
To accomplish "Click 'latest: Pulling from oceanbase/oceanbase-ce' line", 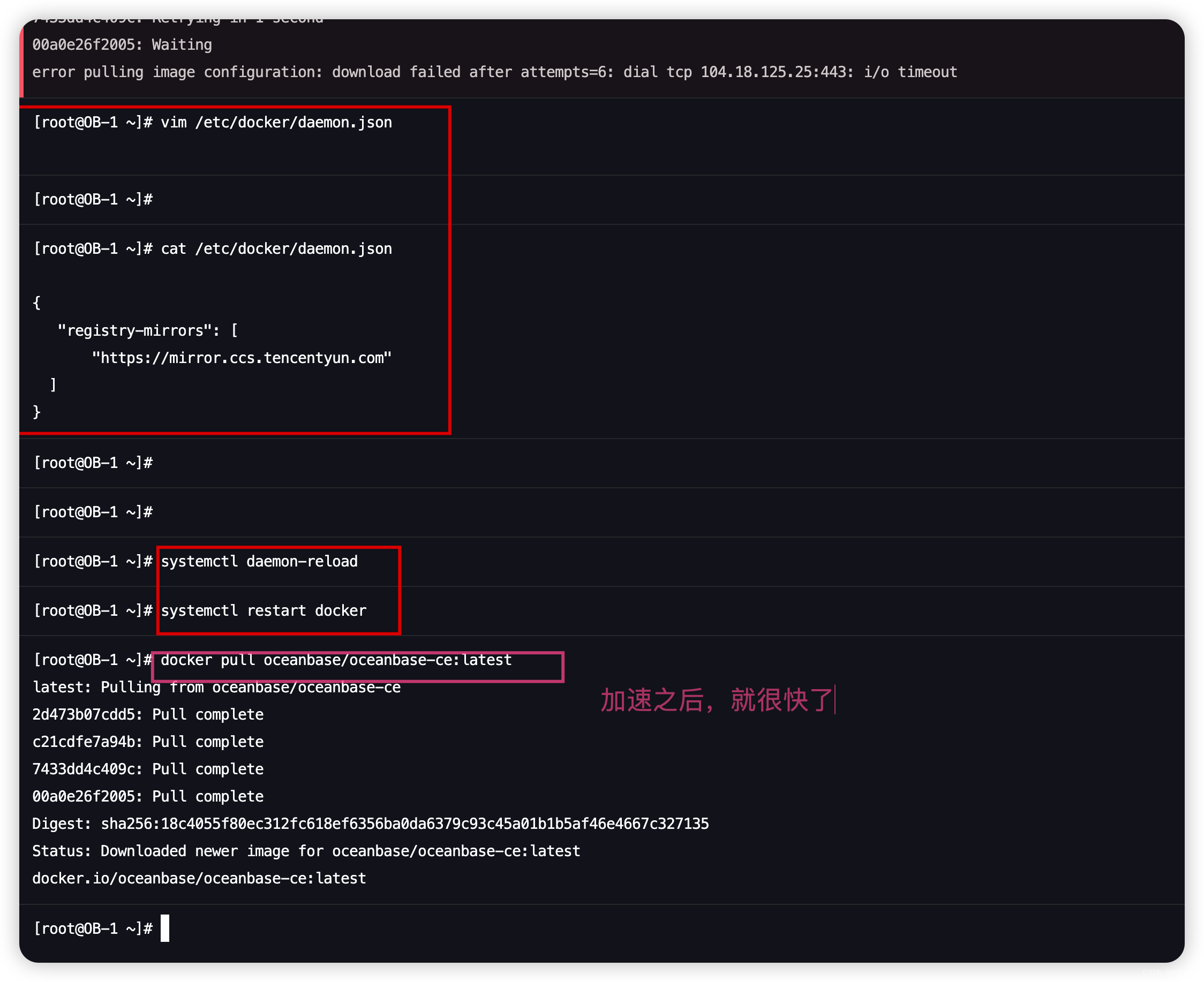I will coord(217,688).
